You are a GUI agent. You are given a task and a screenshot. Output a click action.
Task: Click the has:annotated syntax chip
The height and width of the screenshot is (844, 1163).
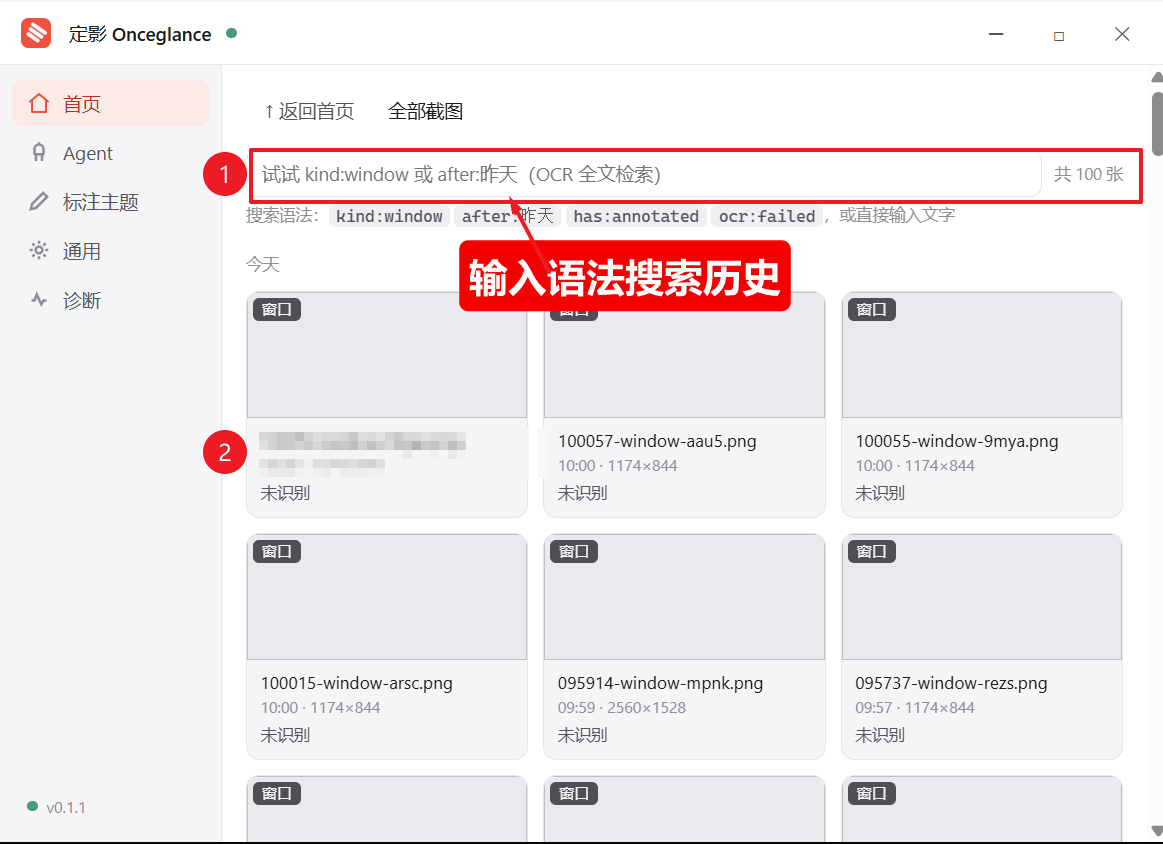pyautogui.click(x=636, y=216)
